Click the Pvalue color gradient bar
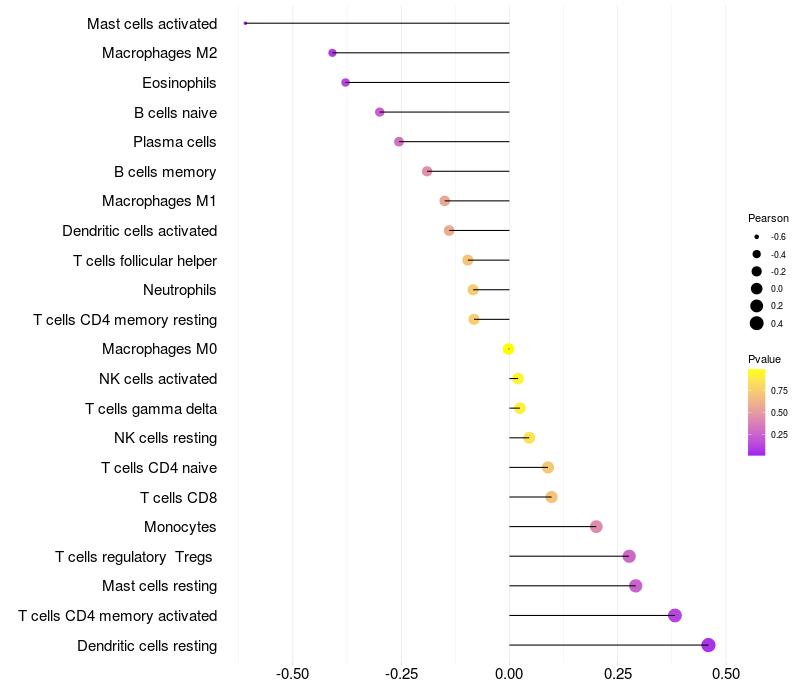Image resolution: width=800 pixels, height=700 pixels. click(x=757, y=412)
